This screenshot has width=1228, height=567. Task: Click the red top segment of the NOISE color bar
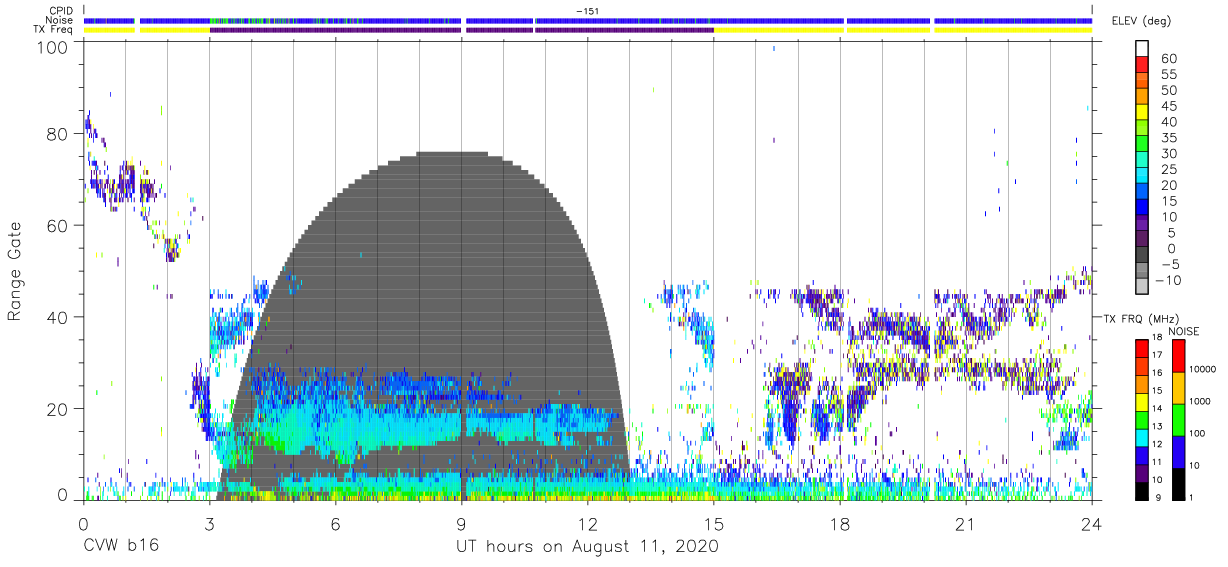pyautogui.click(x=1179, y=356)
